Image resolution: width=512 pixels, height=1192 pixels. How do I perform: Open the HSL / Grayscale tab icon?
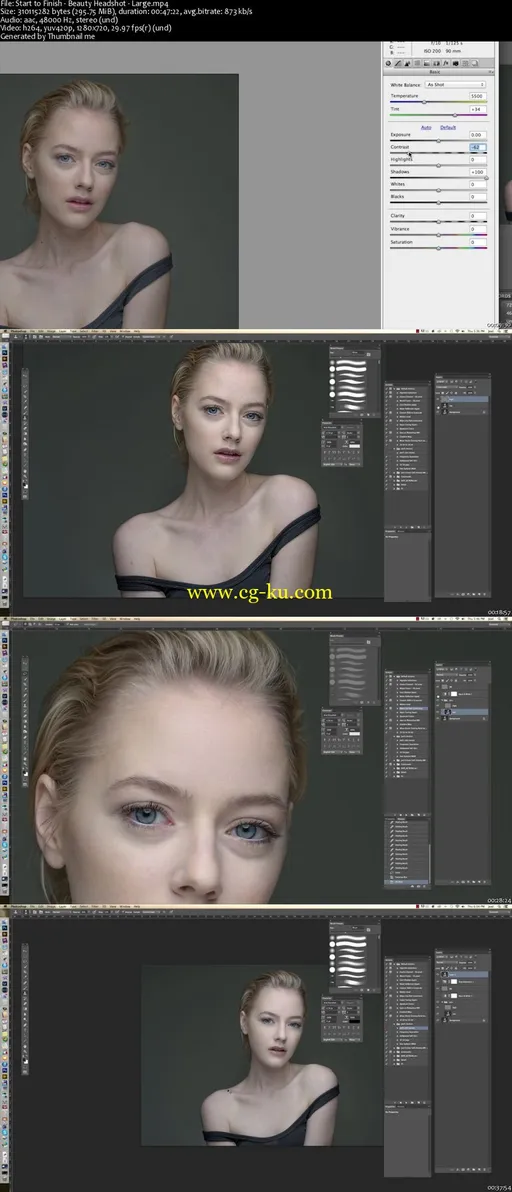[417, 63]
